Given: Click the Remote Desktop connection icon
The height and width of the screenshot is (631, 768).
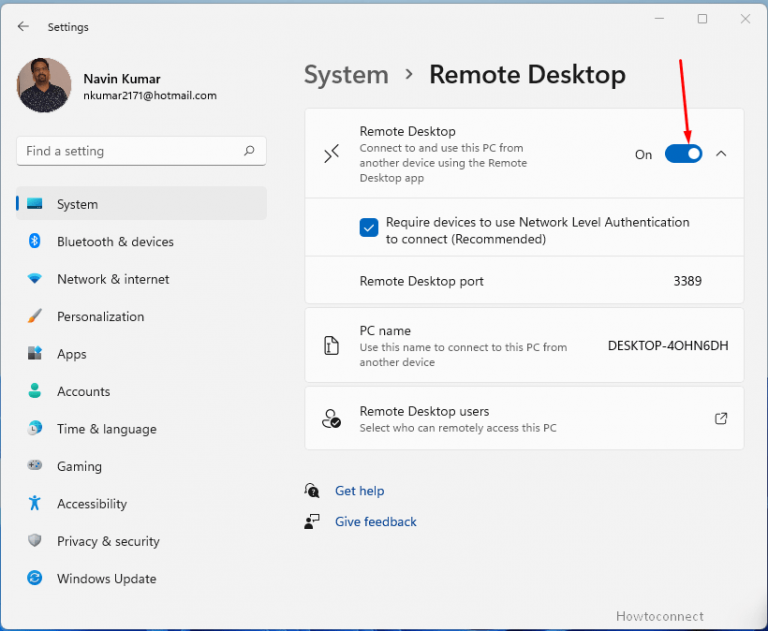Looking at the screenshot, I should tap(332, 154).
